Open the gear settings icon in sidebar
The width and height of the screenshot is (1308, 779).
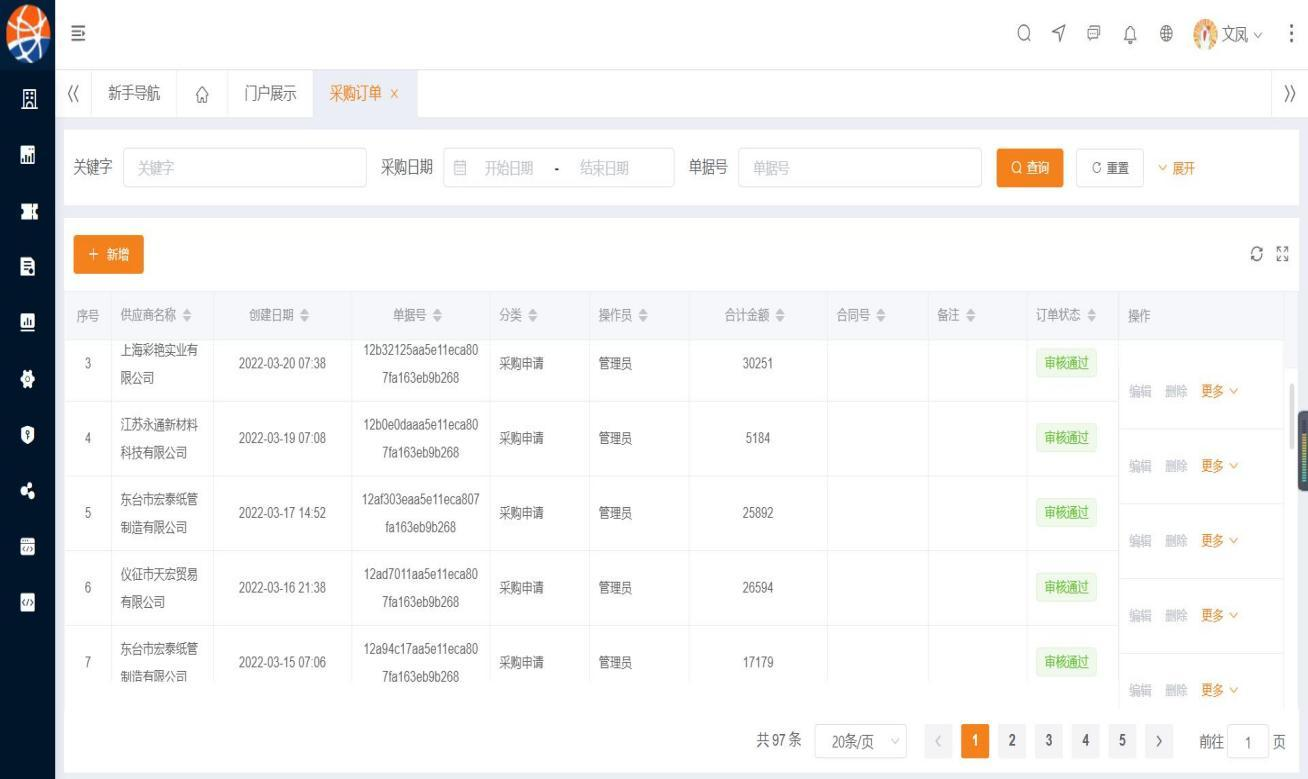(x=28, y=379)
